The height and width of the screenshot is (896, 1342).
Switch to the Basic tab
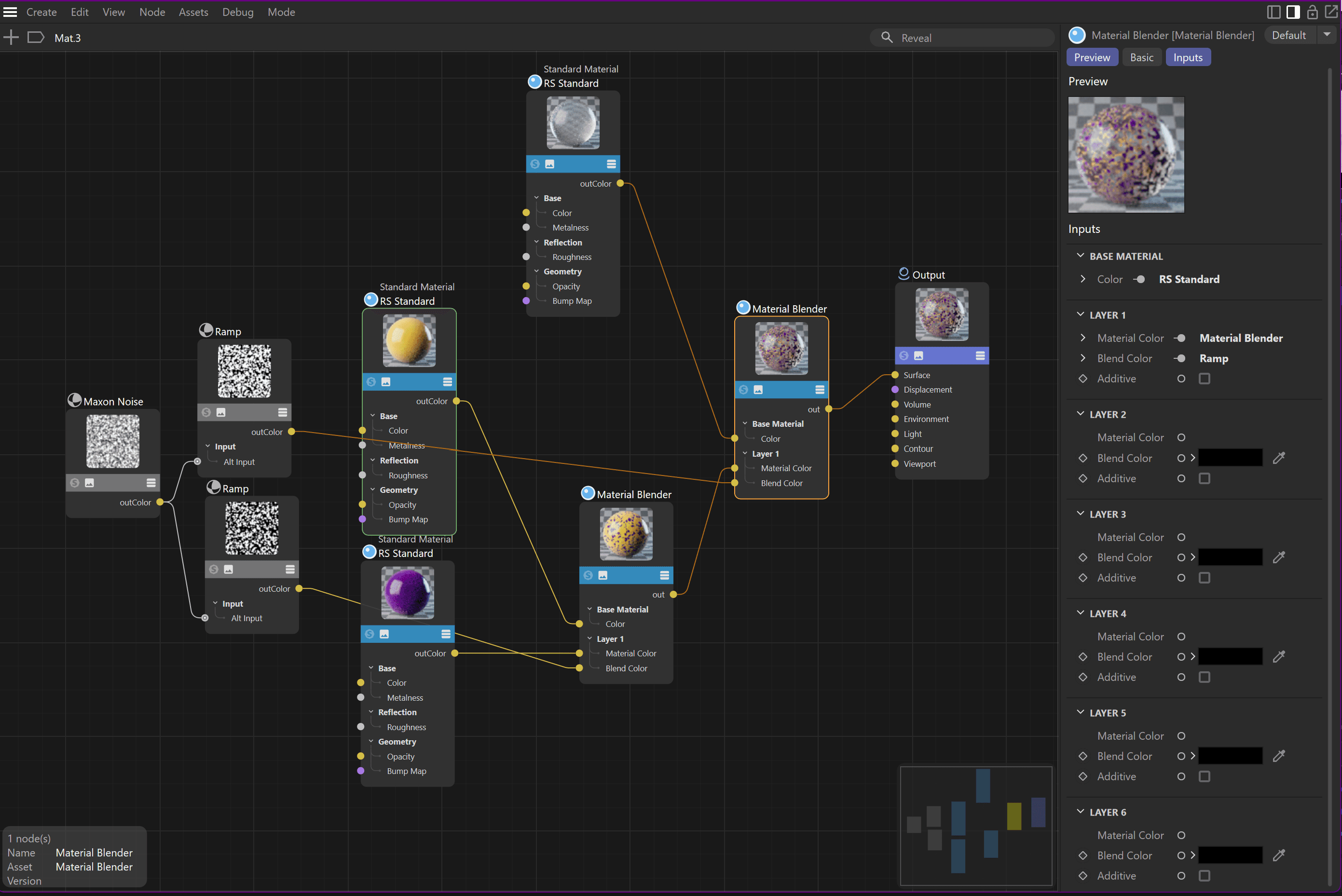click(1141, 57)
